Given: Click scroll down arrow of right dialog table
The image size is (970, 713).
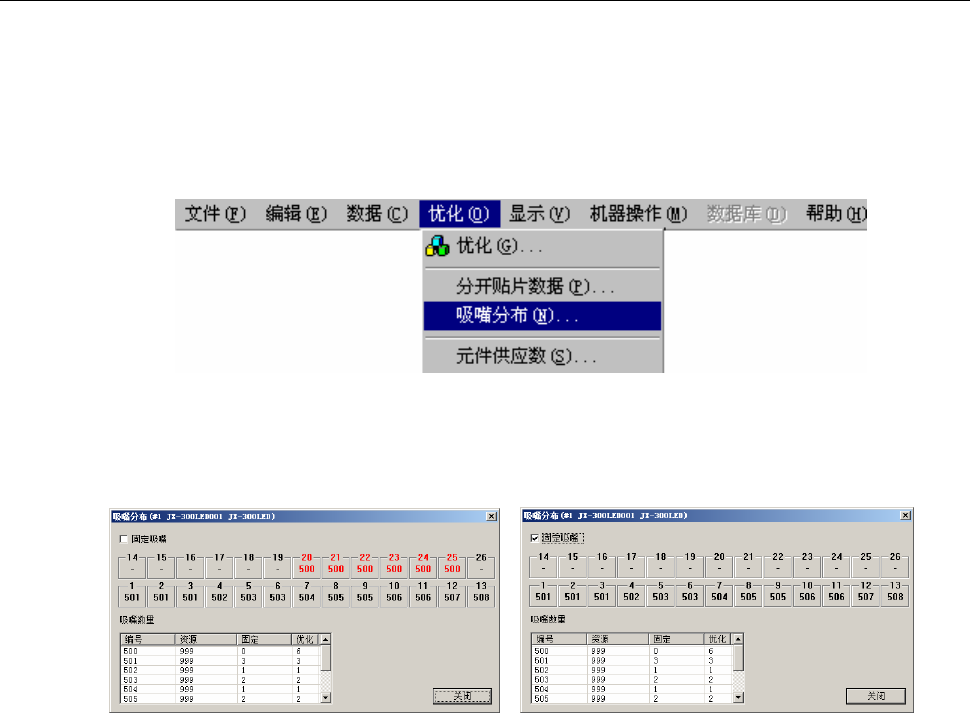Looking at the screenshot, I should pyautogui.click(x=738, y=697).
